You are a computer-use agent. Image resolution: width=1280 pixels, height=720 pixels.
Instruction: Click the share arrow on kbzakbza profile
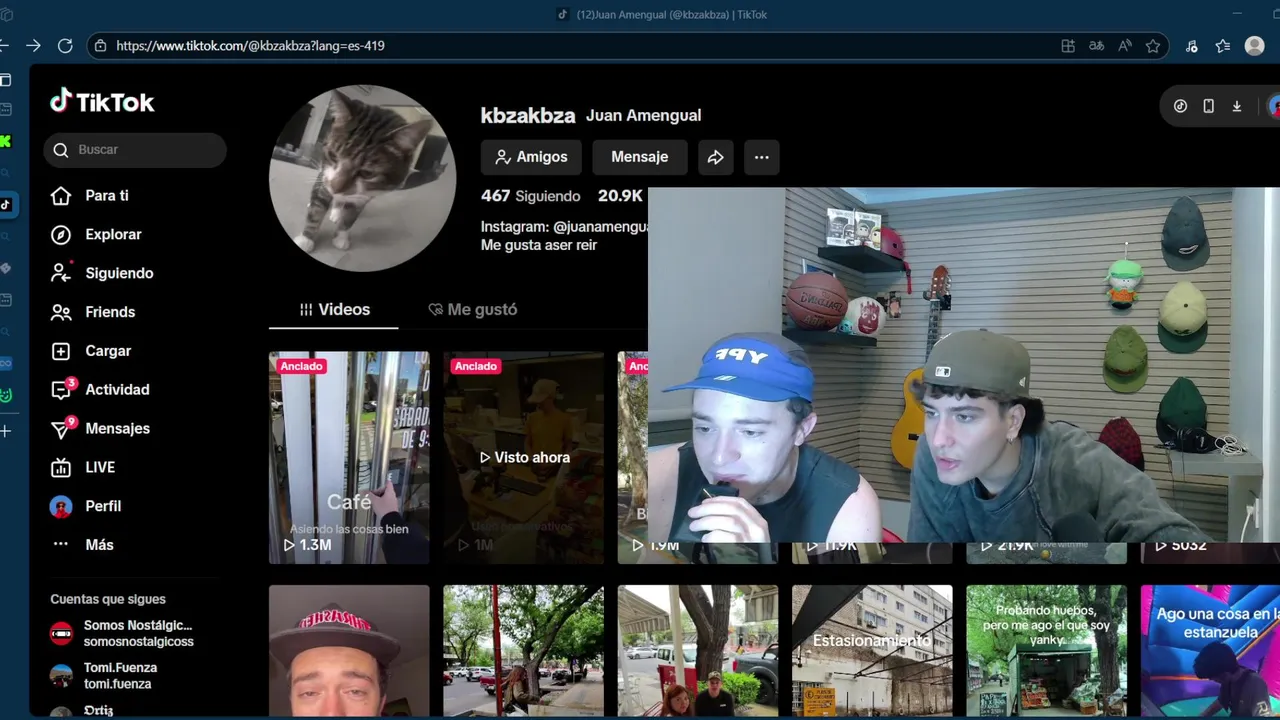(716, 157)
